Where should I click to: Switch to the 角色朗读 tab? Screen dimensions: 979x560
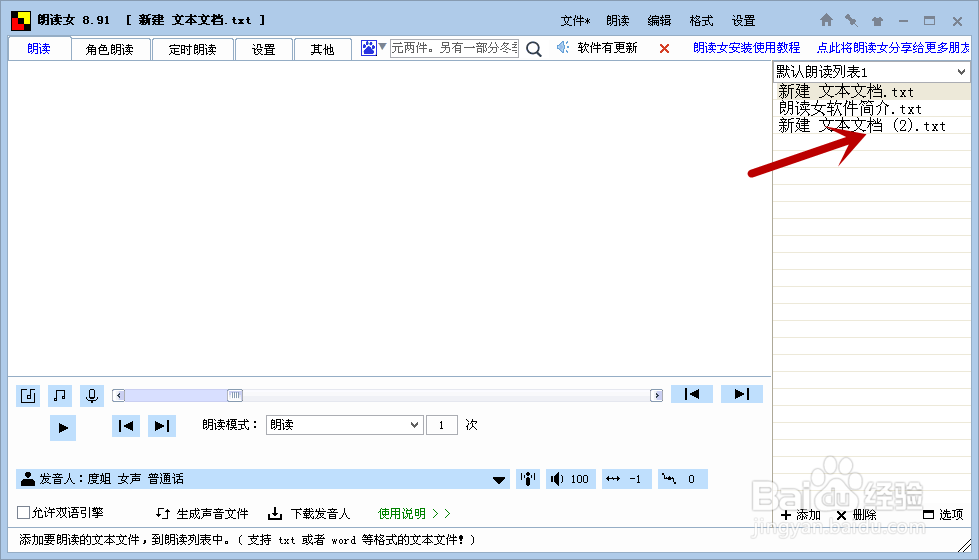[x=110, y=49]
